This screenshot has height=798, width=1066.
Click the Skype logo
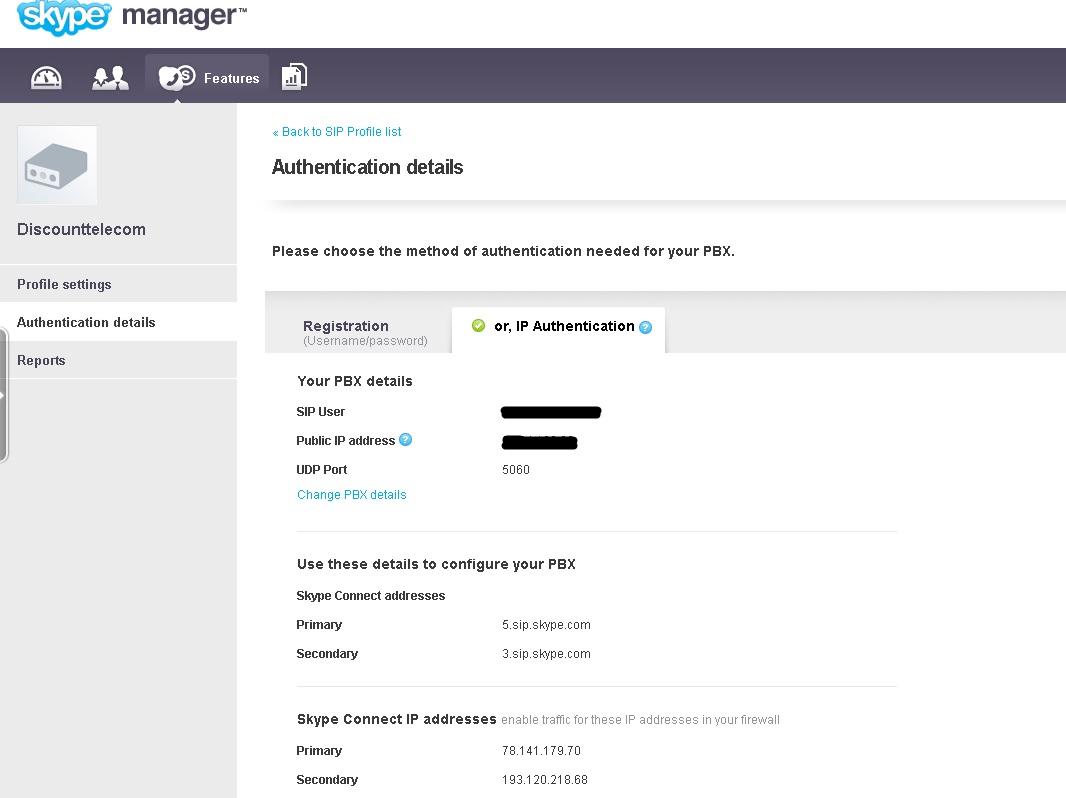(x=64, y=17)
